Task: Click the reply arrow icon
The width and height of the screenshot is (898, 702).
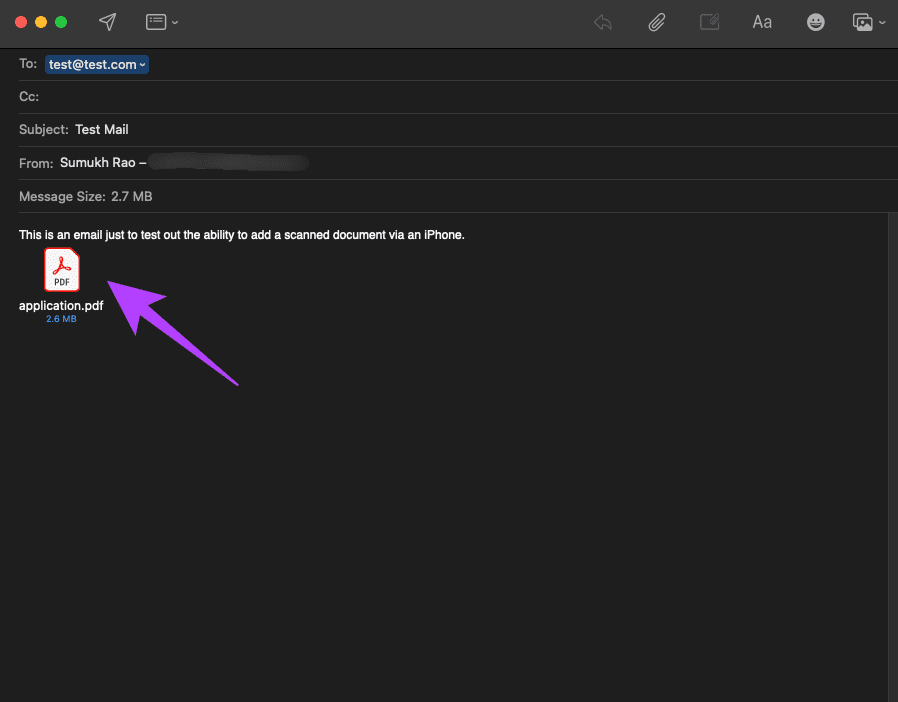Action: tap(603, 22)
